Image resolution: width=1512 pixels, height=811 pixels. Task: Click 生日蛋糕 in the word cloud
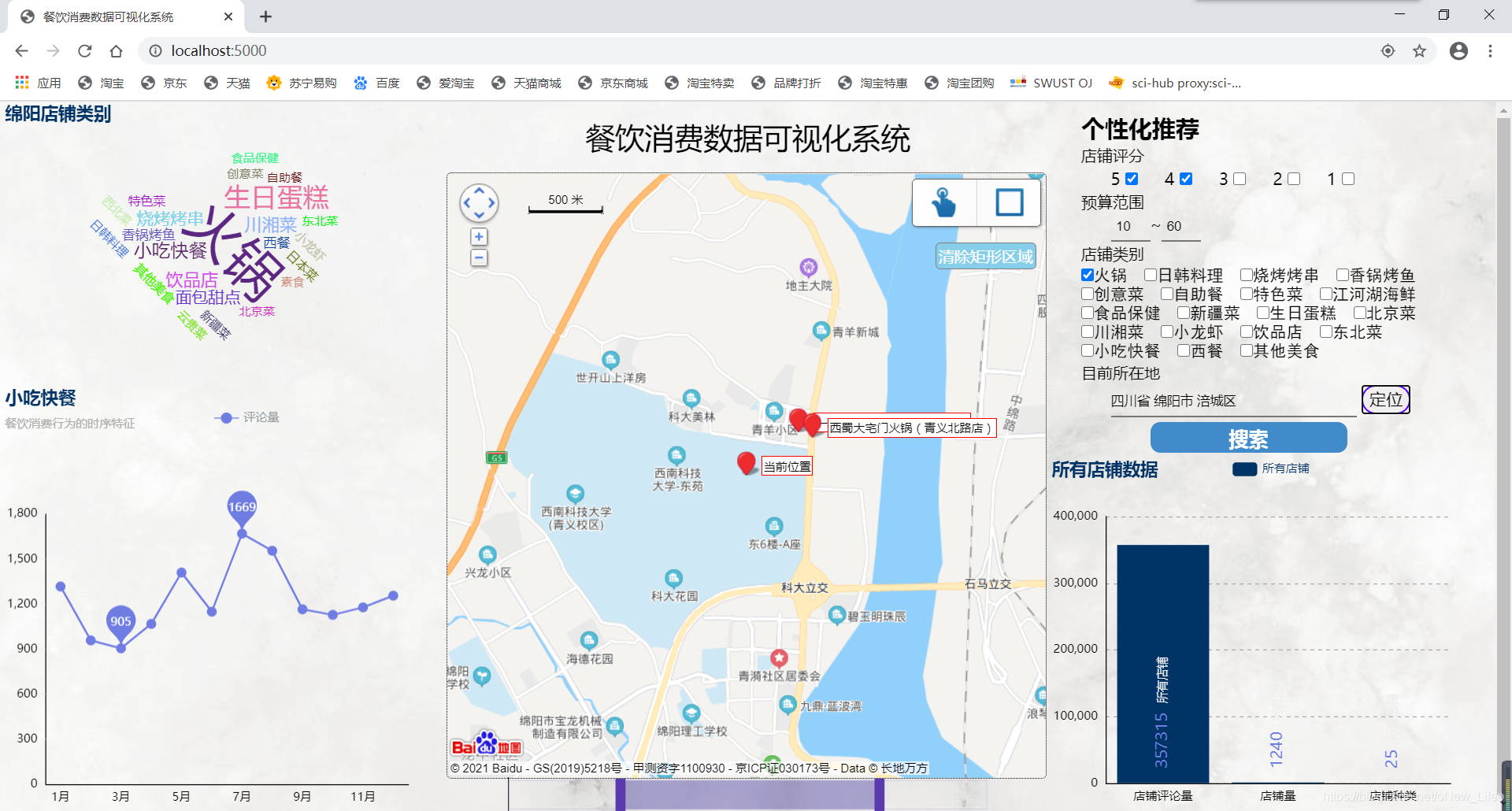click(276, 198)
